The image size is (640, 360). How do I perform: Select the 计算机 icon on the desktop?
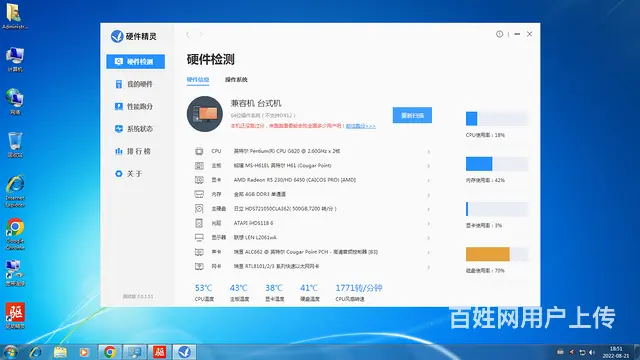15,60
